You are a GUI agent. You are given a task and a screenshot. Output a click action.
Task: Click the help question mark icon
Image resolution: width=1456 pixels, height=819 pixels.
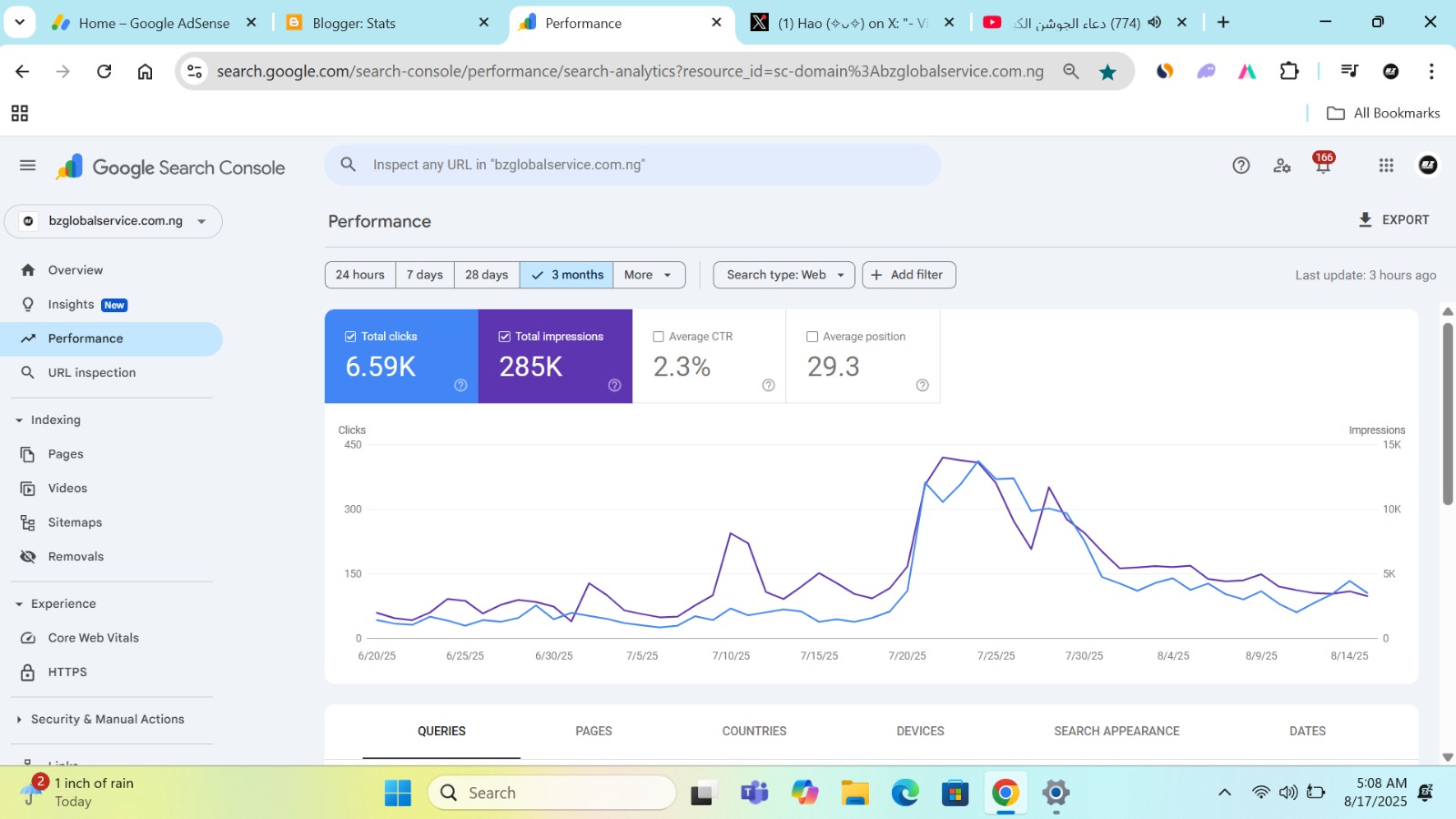(1240, 166)
